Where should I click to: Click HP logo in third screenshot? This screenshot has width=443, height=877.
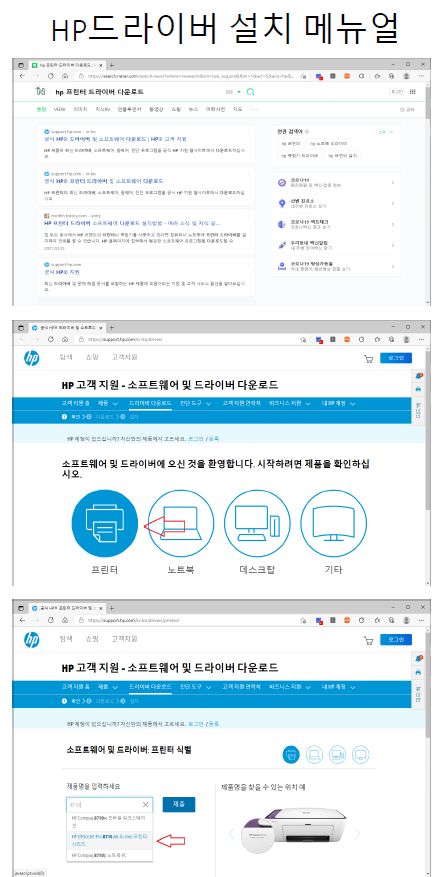32,640
